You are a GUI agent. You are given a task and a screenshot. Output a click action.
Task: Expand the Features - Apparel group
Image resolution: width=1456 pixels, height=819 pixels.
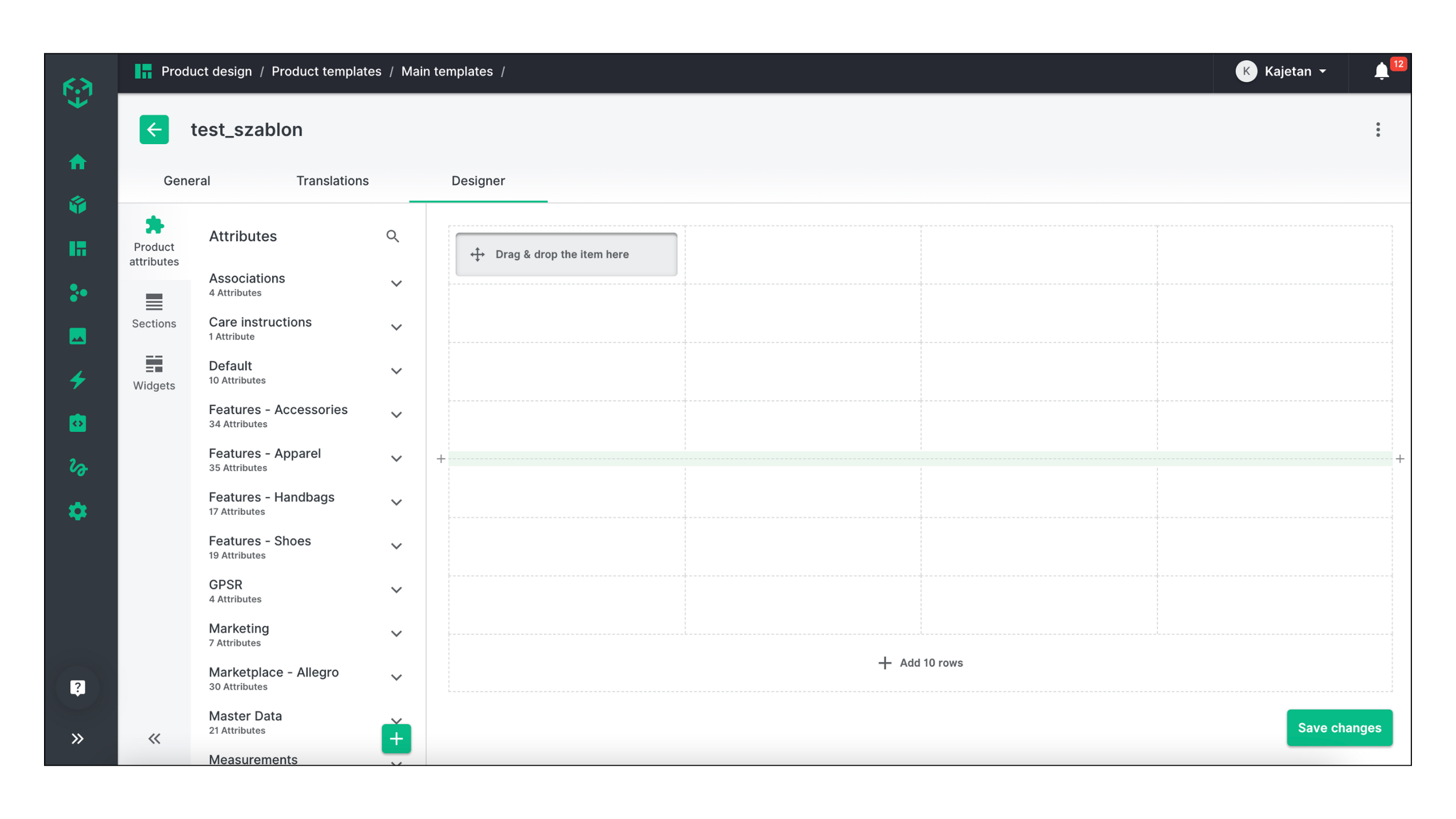tap(396, 459)
